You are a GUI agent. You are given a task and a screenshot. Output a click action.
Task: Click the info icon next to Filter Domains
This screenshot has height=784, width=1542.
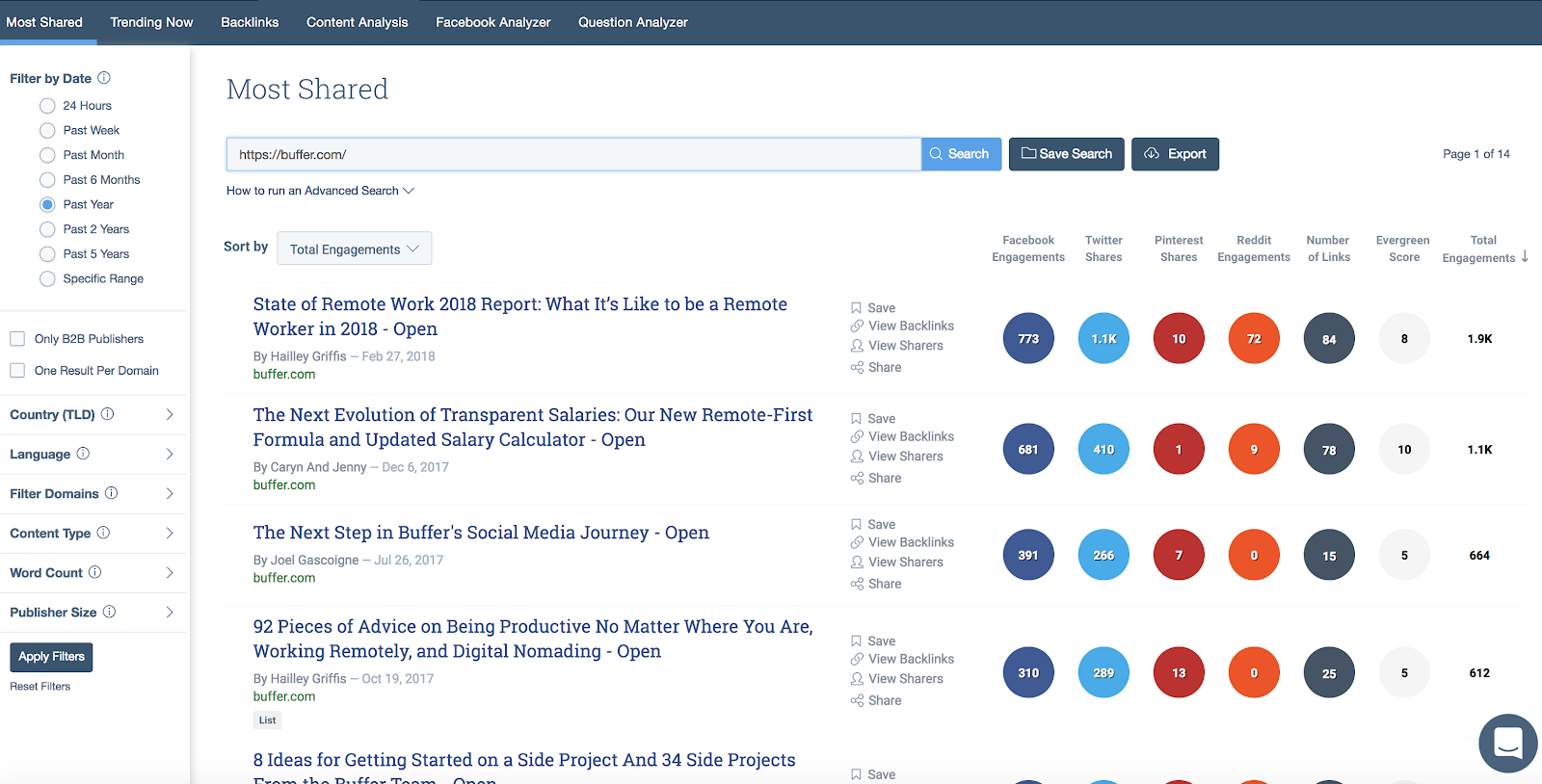[x=112, y=493]
